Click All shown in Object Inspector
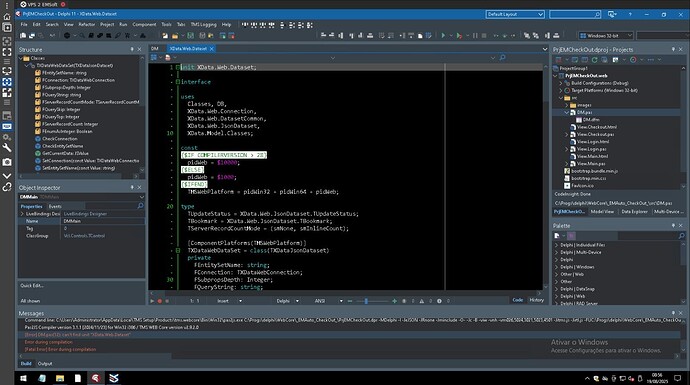 [30, 301]
